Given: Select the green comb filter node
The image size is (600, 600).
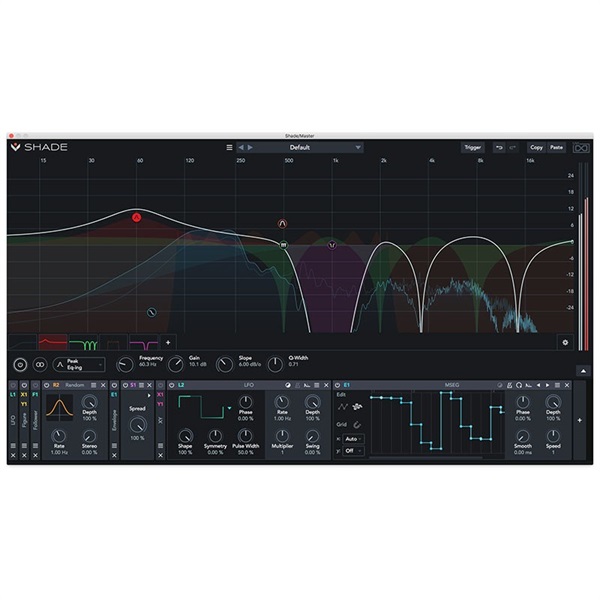Looking at the screenshot, I should point(284,245).
